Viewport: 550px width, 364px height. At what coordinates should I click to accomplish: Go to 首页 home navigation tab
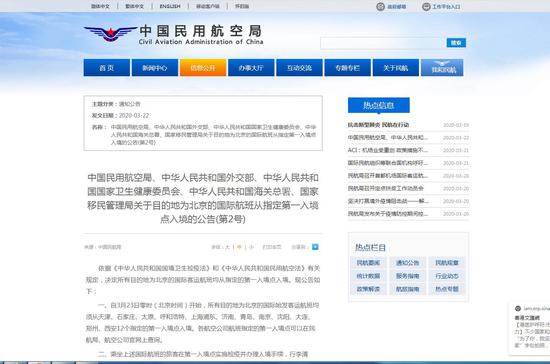click(107, 68)
